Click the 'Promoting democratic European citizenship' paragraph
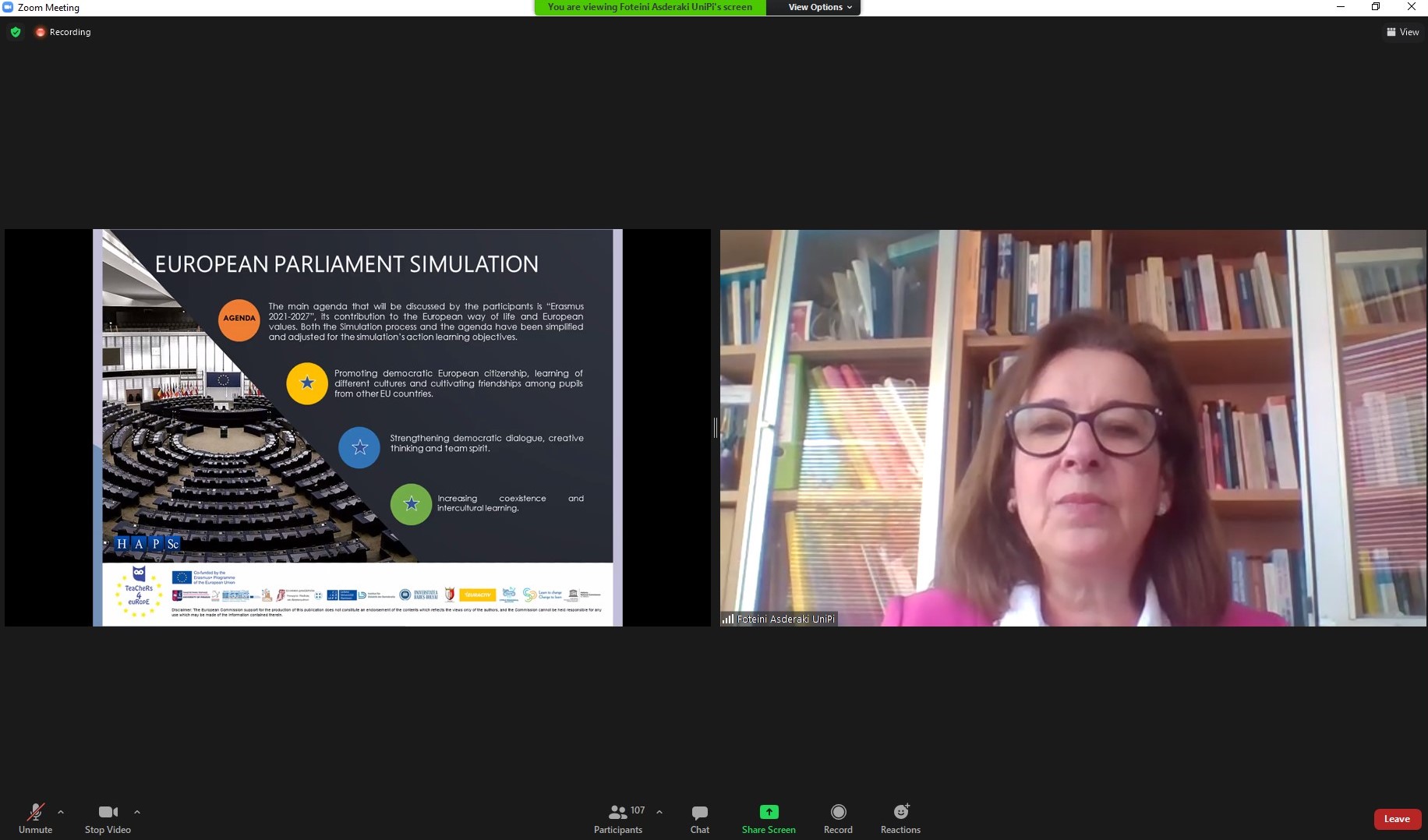1428x840 pixels. (458, 383)
